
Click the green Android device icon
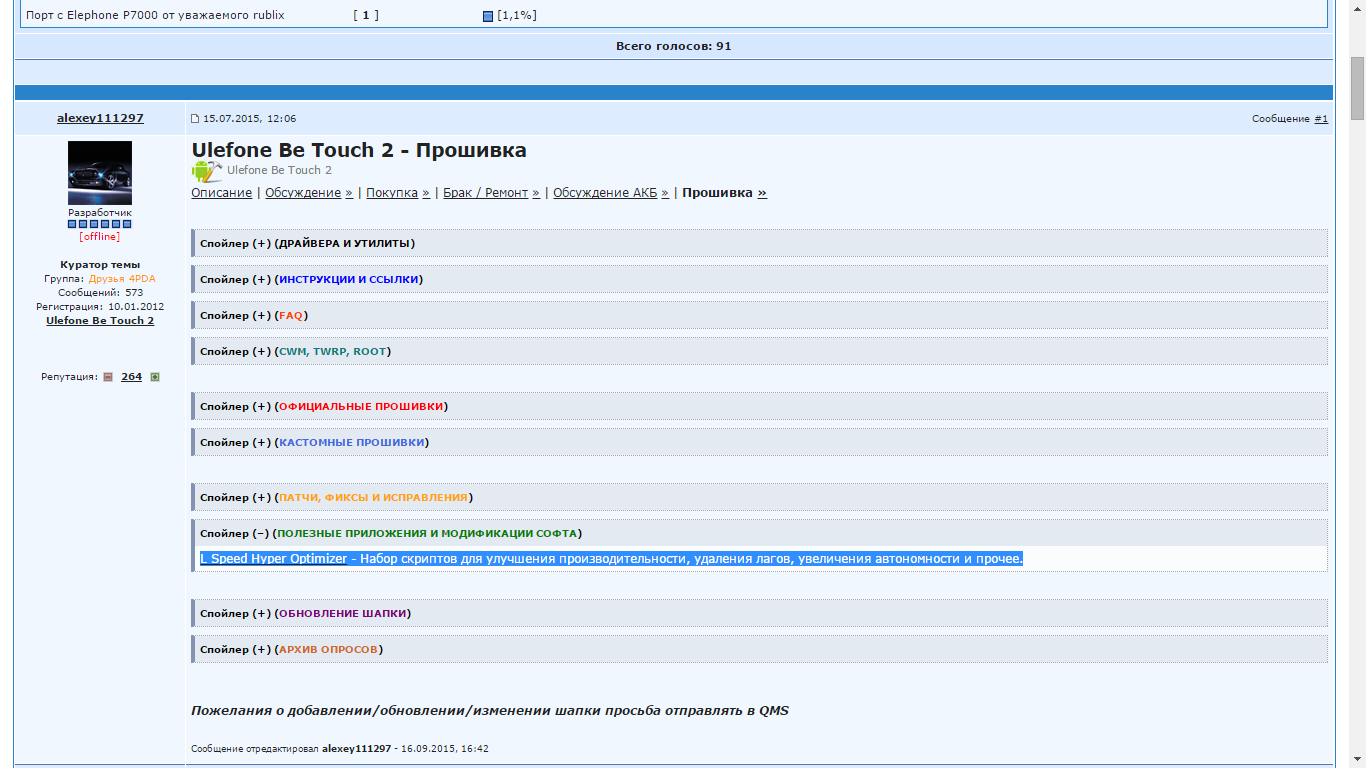coord(206,171)
